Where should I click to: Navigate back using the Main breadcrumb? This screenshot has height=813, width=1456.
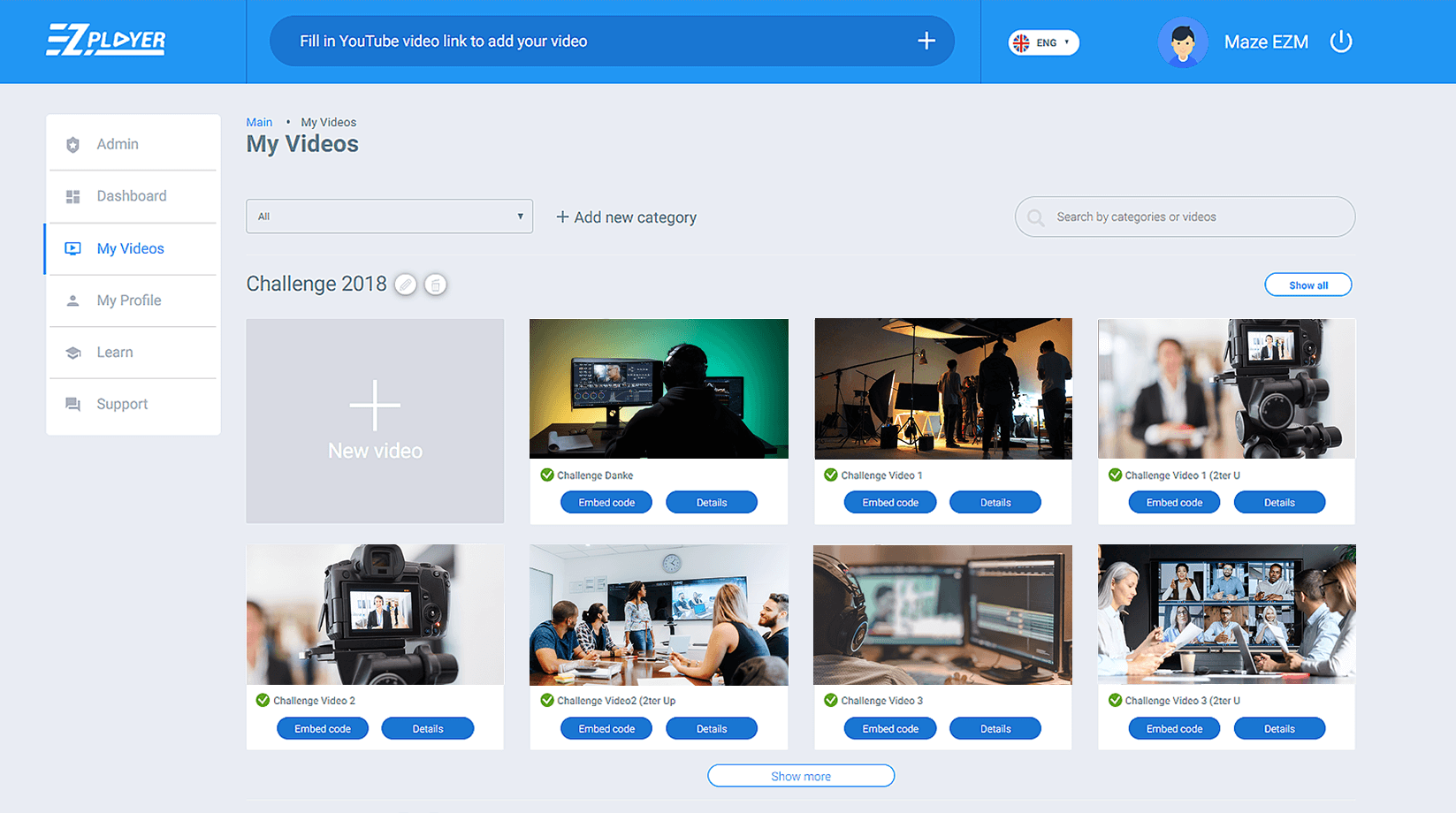click(259, 122)
